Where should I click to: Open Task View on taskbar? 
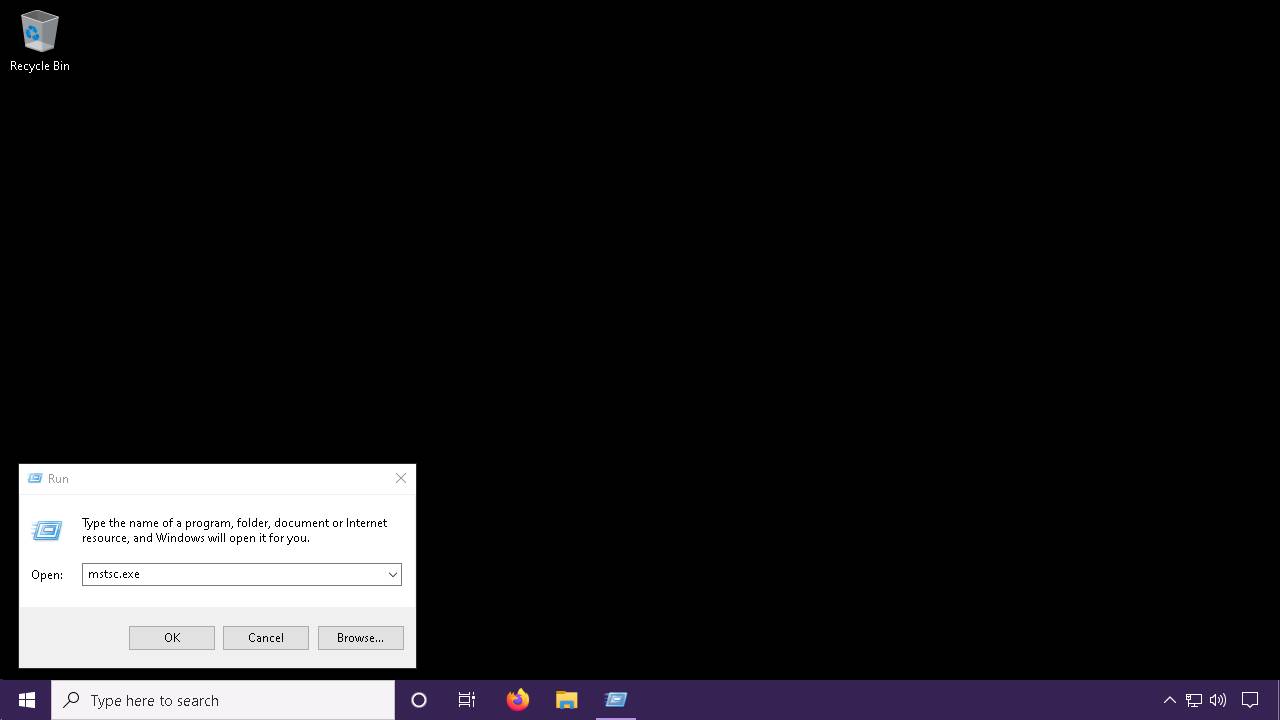point(467,700)
